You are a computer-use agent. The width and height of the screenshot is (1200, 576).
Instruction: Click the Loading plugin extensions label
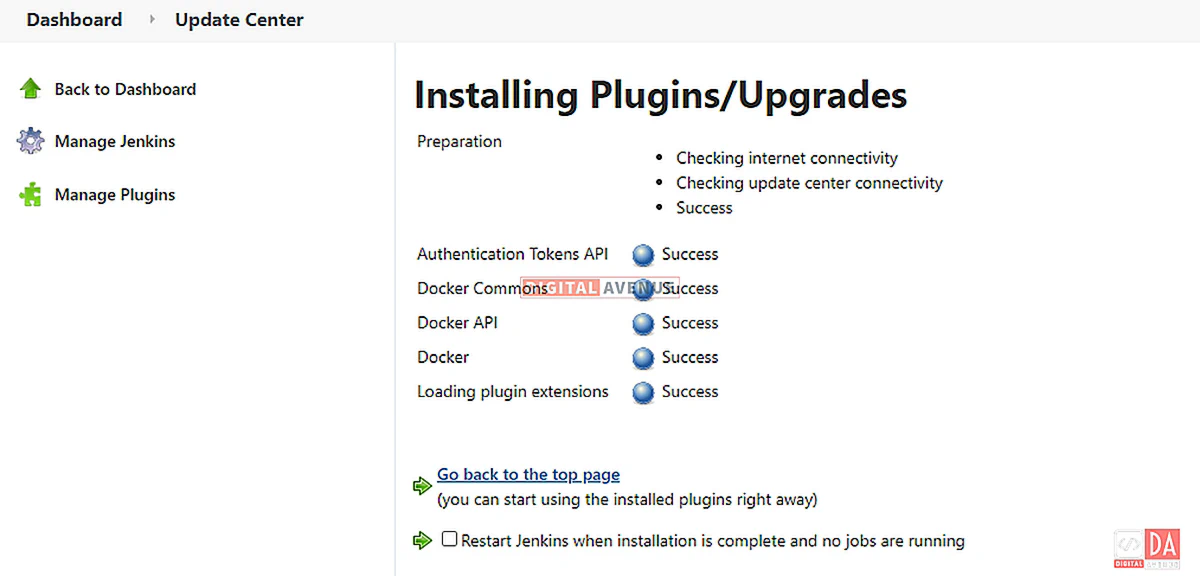(x=513, y=392)
